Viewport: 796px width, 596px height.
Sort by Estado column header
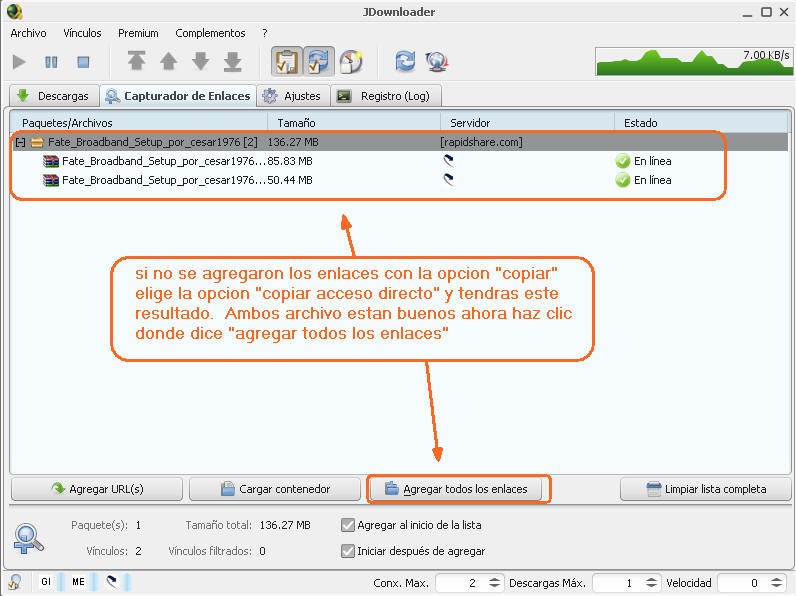tap(700, 123)
